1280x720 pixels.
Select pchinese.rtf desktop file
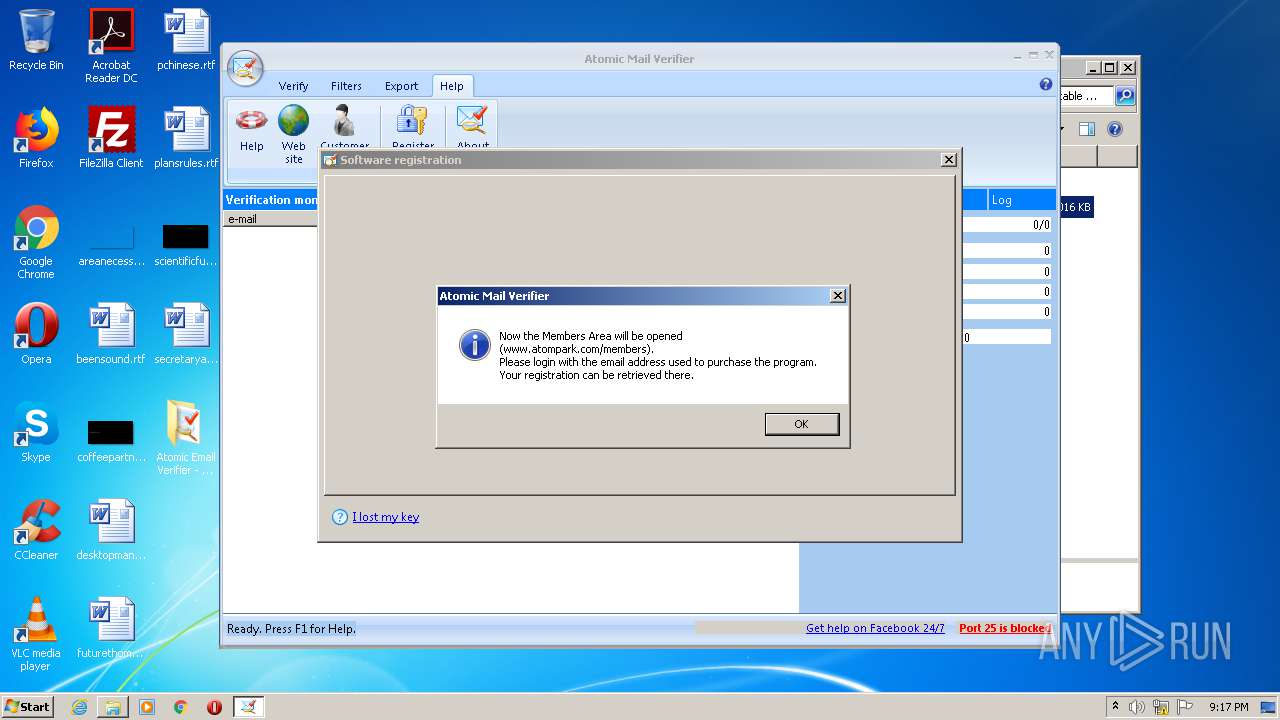tap(186, 40)
